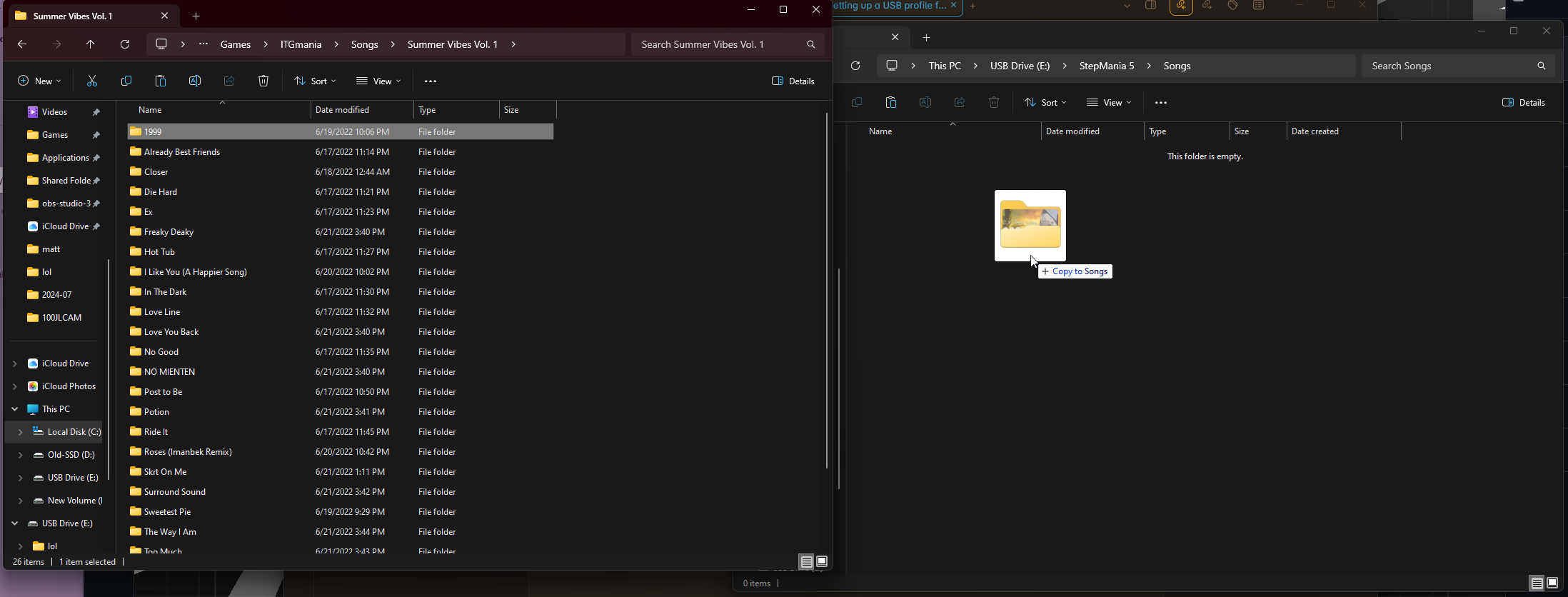The height and width of the screenshot is (597, 1568).
Task: Refresh the Summer Vibes Vol. 1 folder
Action: coord(125,44)
